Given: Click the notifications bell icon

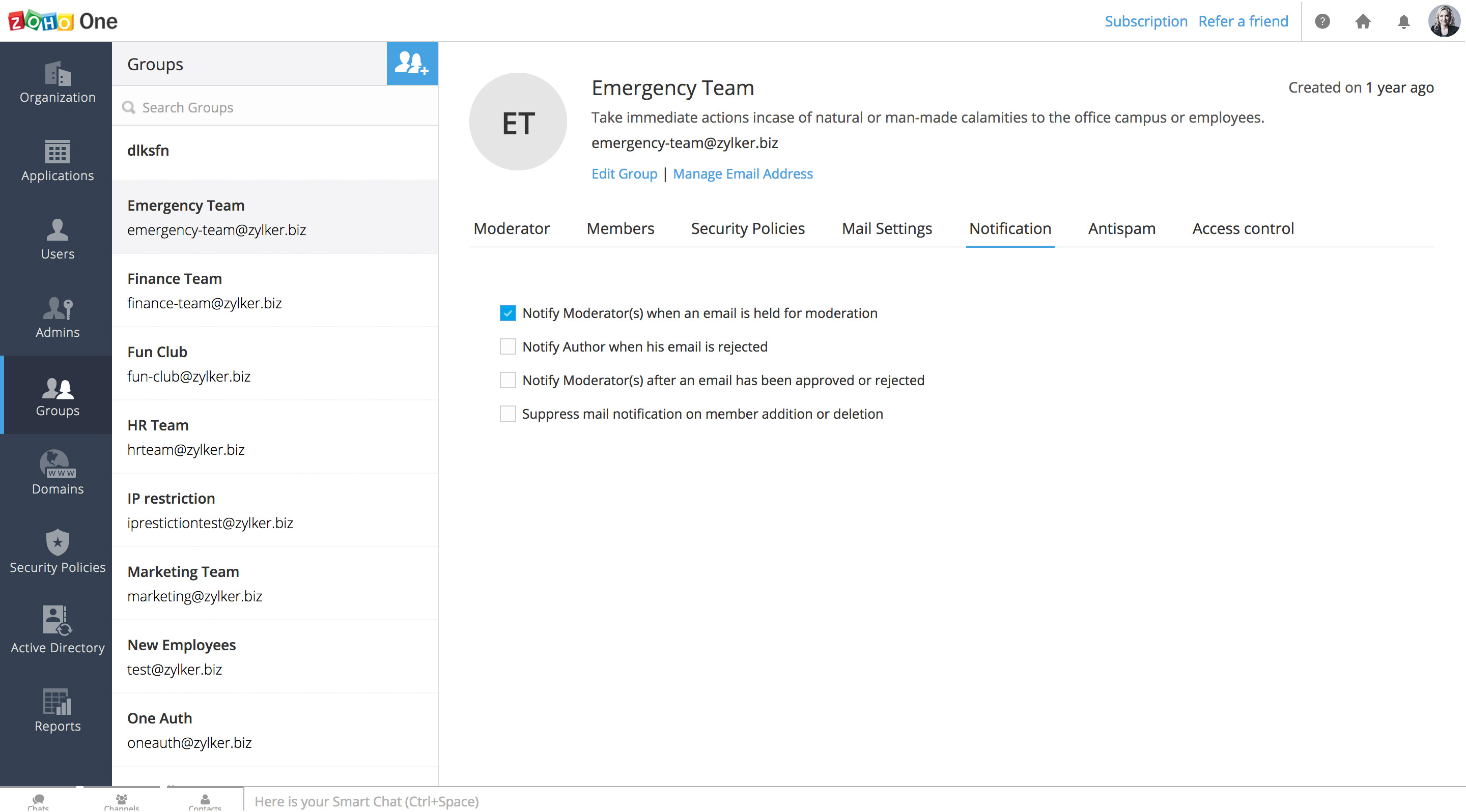Looking at the screenshot, I should (x=1403, y=21).
